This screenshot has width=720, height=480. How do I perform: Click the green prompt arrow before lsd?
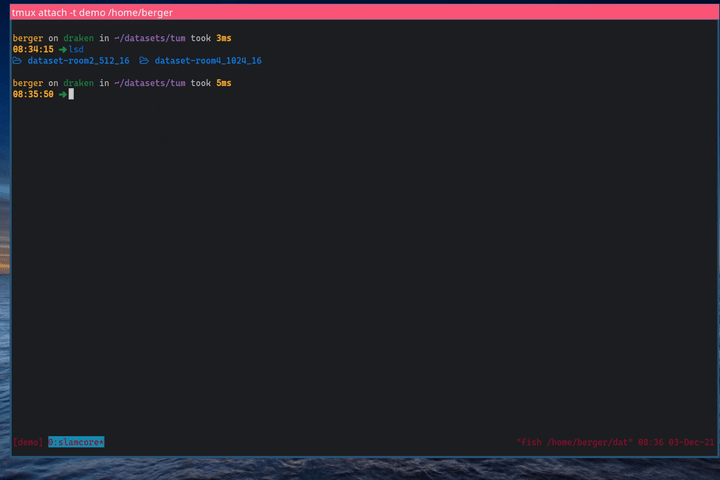point(63,49)
